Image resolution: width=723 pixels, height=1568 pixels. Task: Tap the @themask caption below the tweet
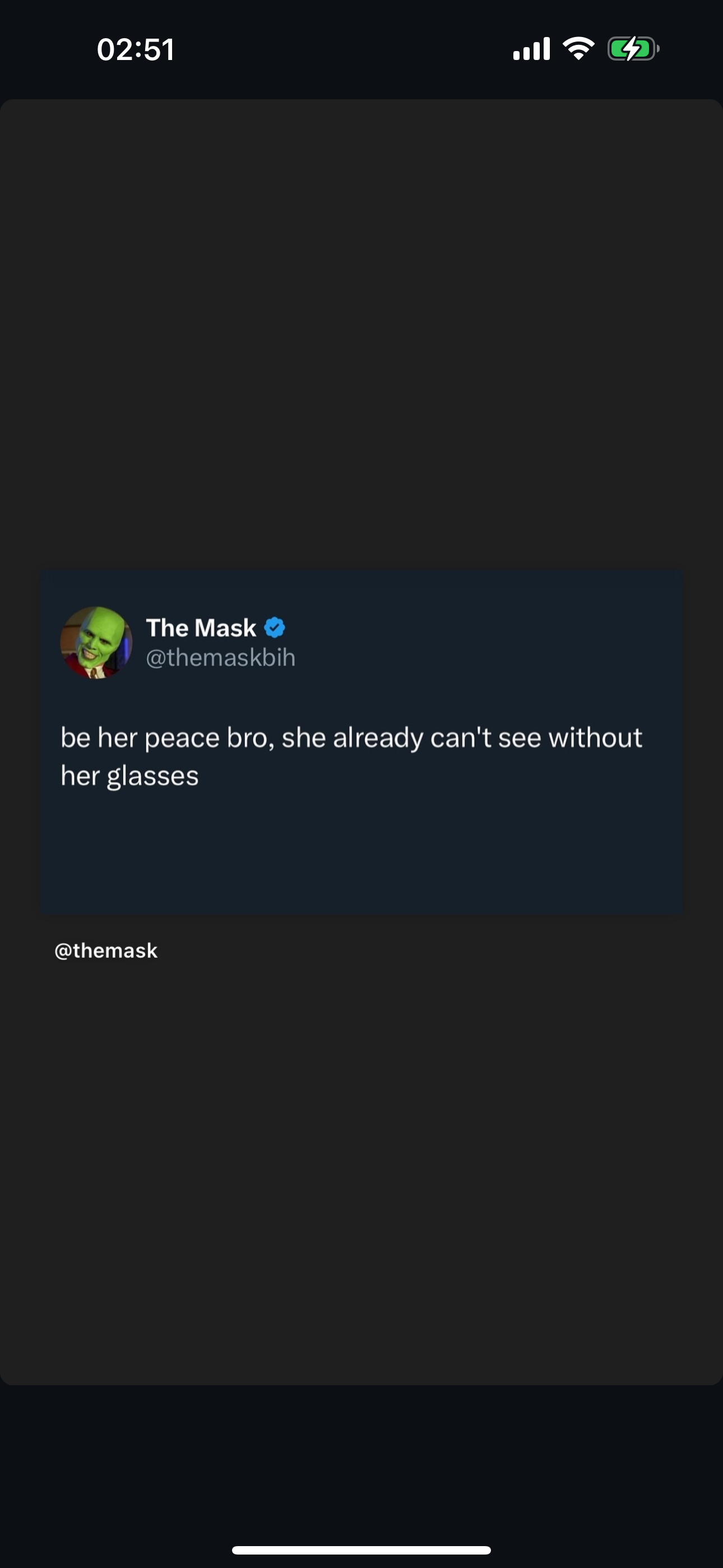pyautogui.click(x=106, y=951)
